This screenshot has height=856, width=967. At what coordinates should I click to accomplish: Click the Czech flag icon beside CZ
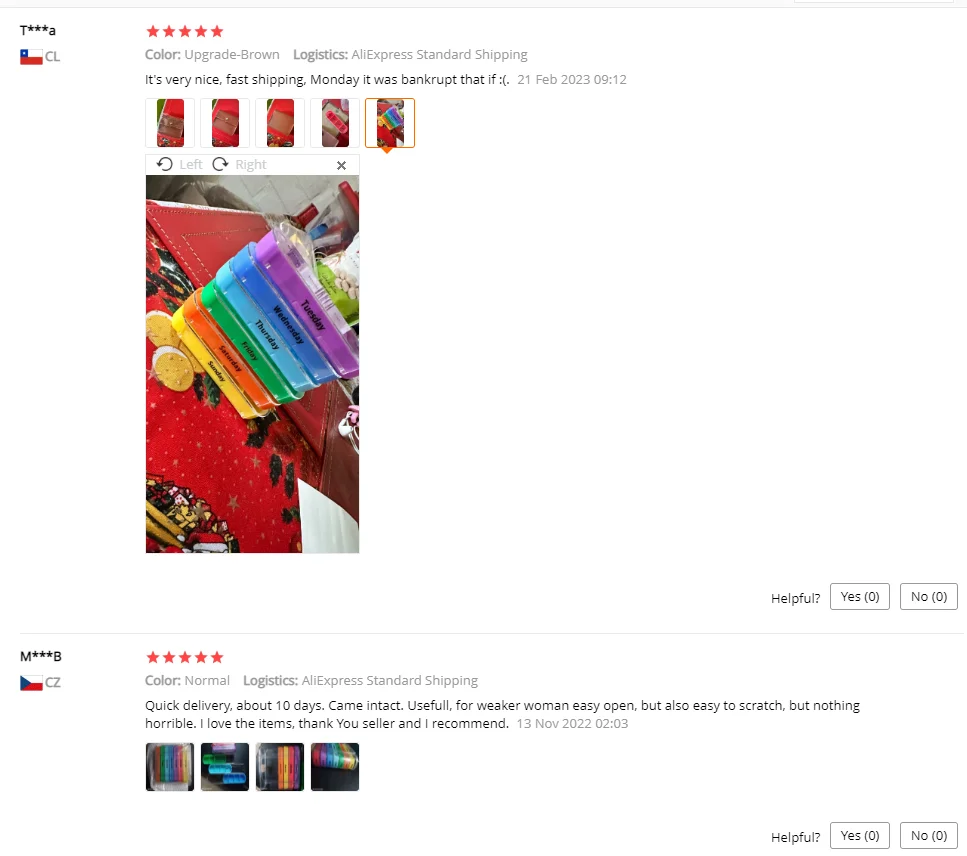pos(31,683)
